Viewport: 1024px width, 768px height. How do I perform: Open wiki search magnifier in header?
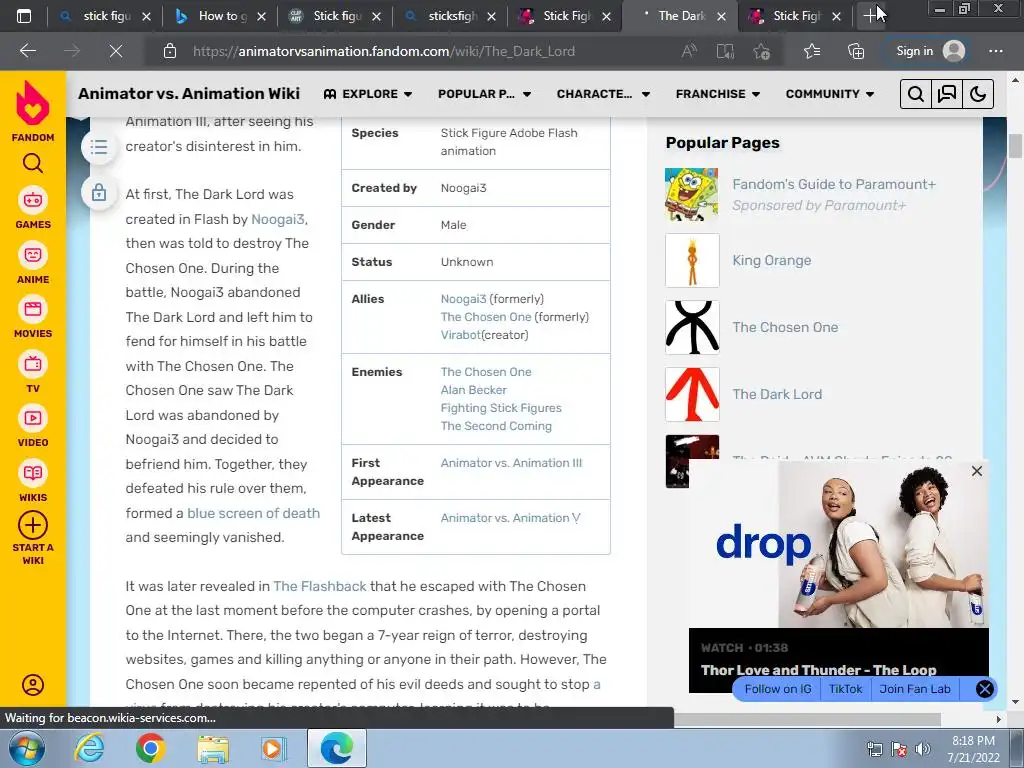pyautogui.click(x=916, y=94)
